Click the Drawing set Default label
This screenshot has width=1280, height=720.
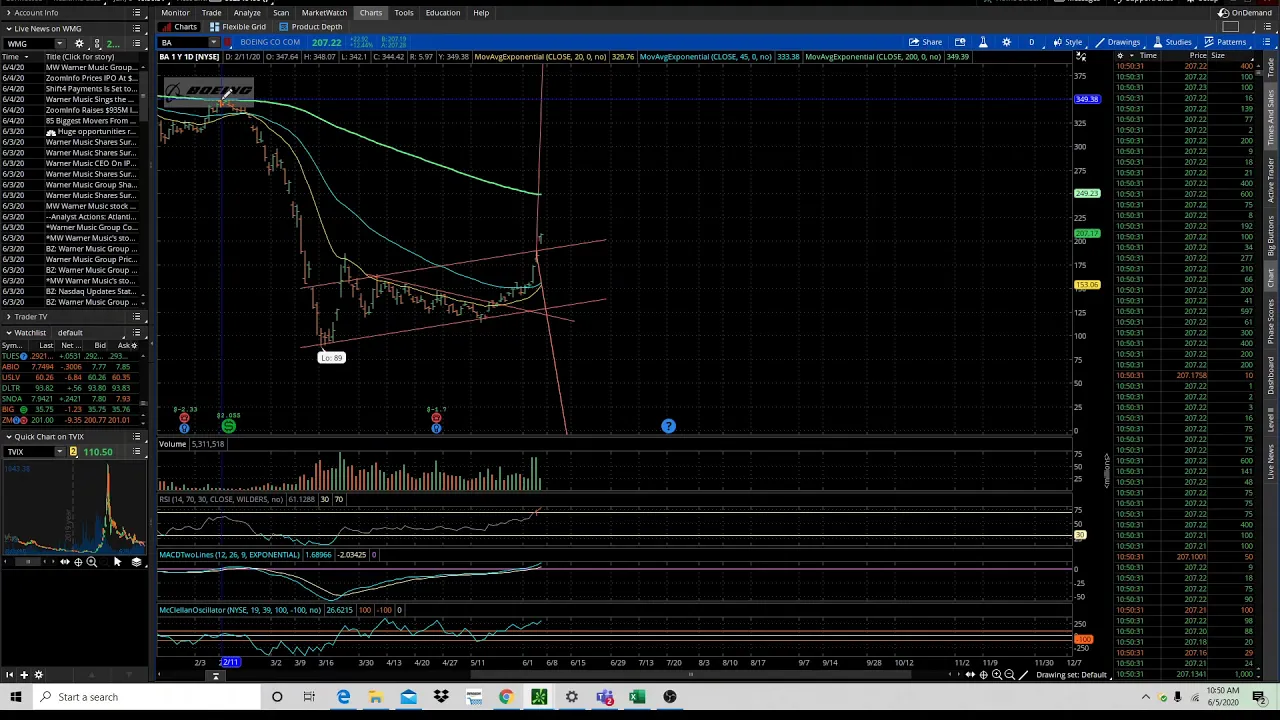coord(1072,675)
